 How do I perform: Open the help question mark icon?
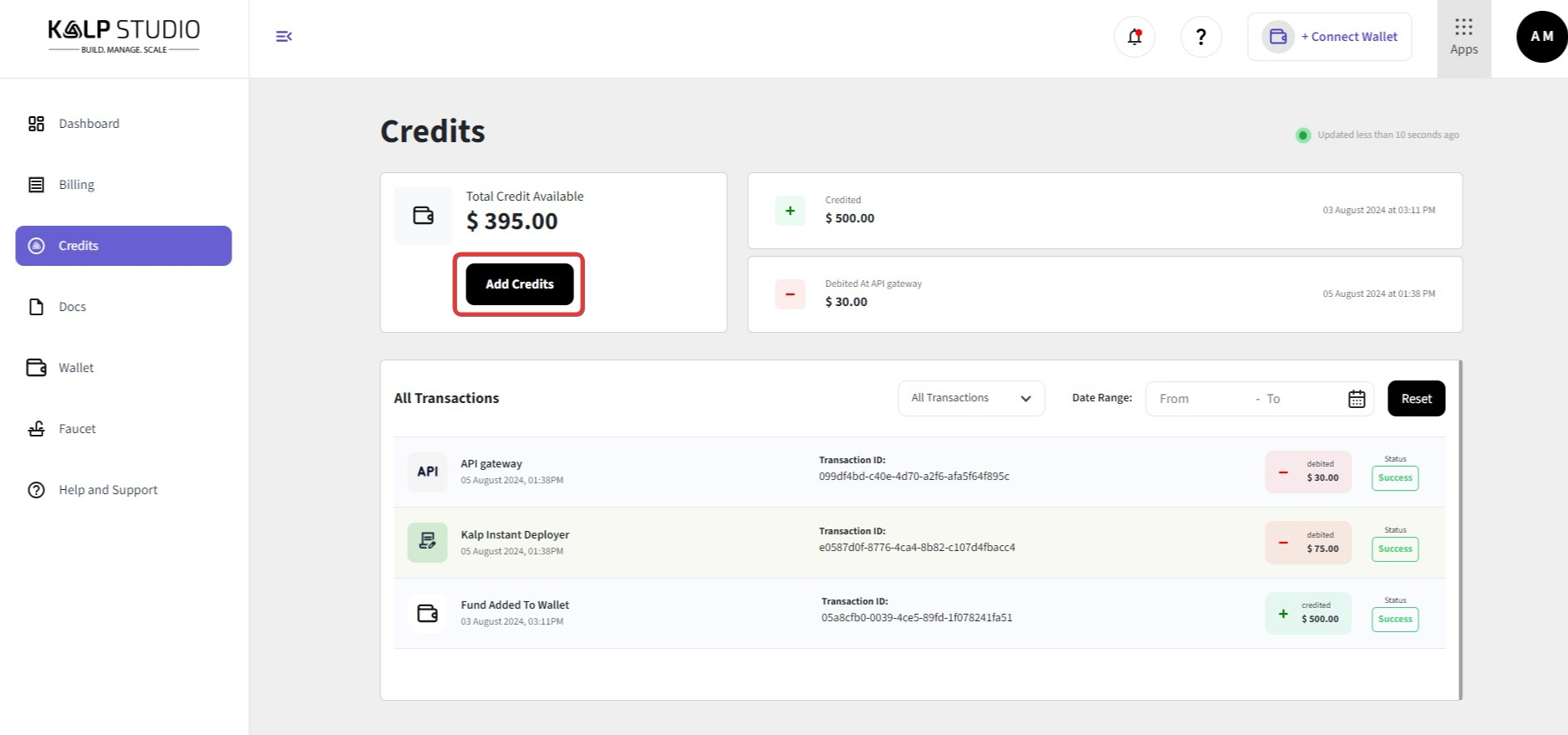coord(1200,37)
